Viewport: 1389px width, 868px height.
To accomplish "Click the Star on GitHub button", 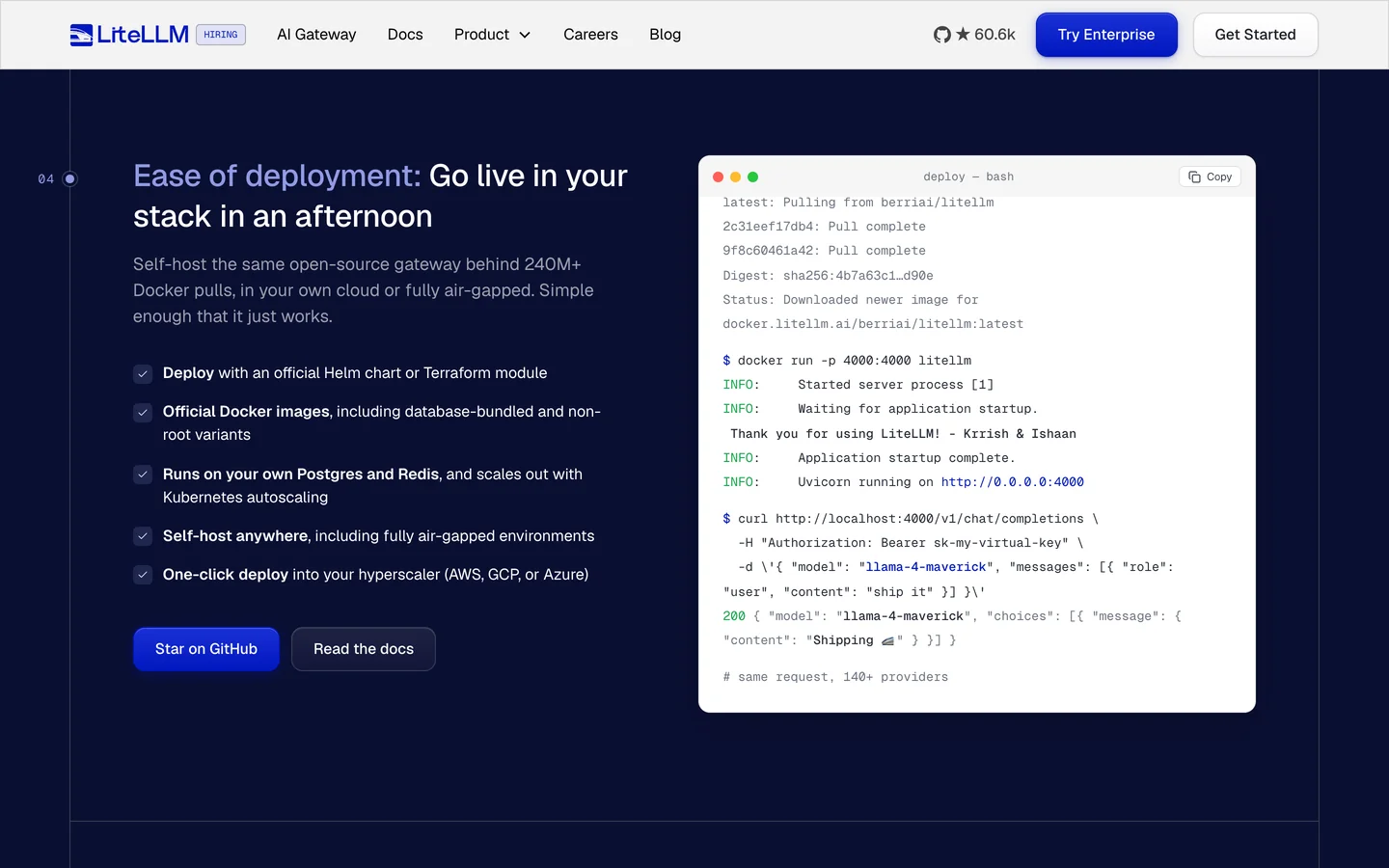I will [x=206, y=649].
